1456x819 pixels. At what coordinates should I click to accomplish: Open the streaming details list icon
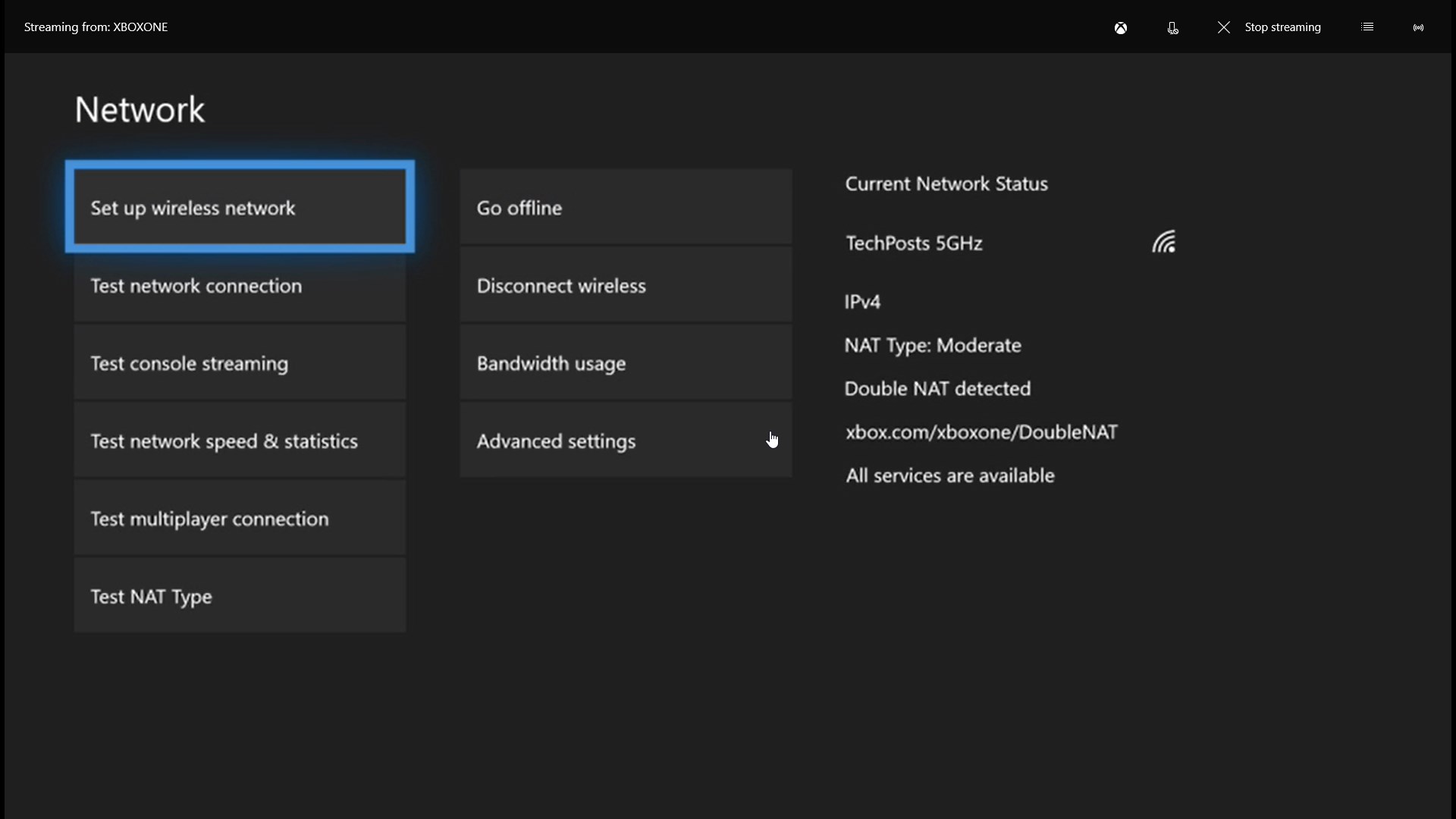coord(1367,26)
